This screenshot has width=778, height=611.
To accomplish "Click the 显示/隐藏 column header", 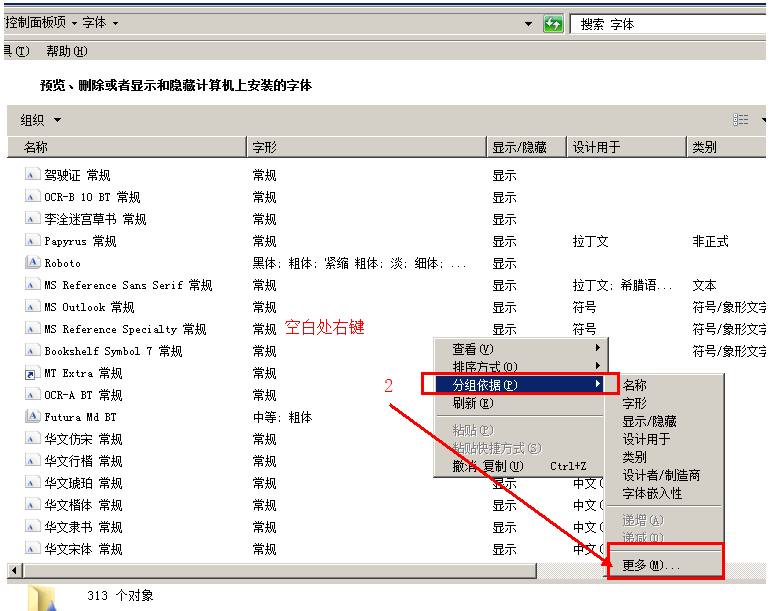I will [x=520, y=147].
